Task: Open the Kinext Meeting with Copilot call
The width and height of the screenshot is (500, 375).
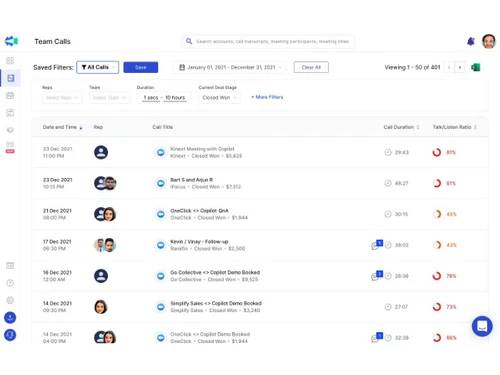Action: (x=202, y=149)
